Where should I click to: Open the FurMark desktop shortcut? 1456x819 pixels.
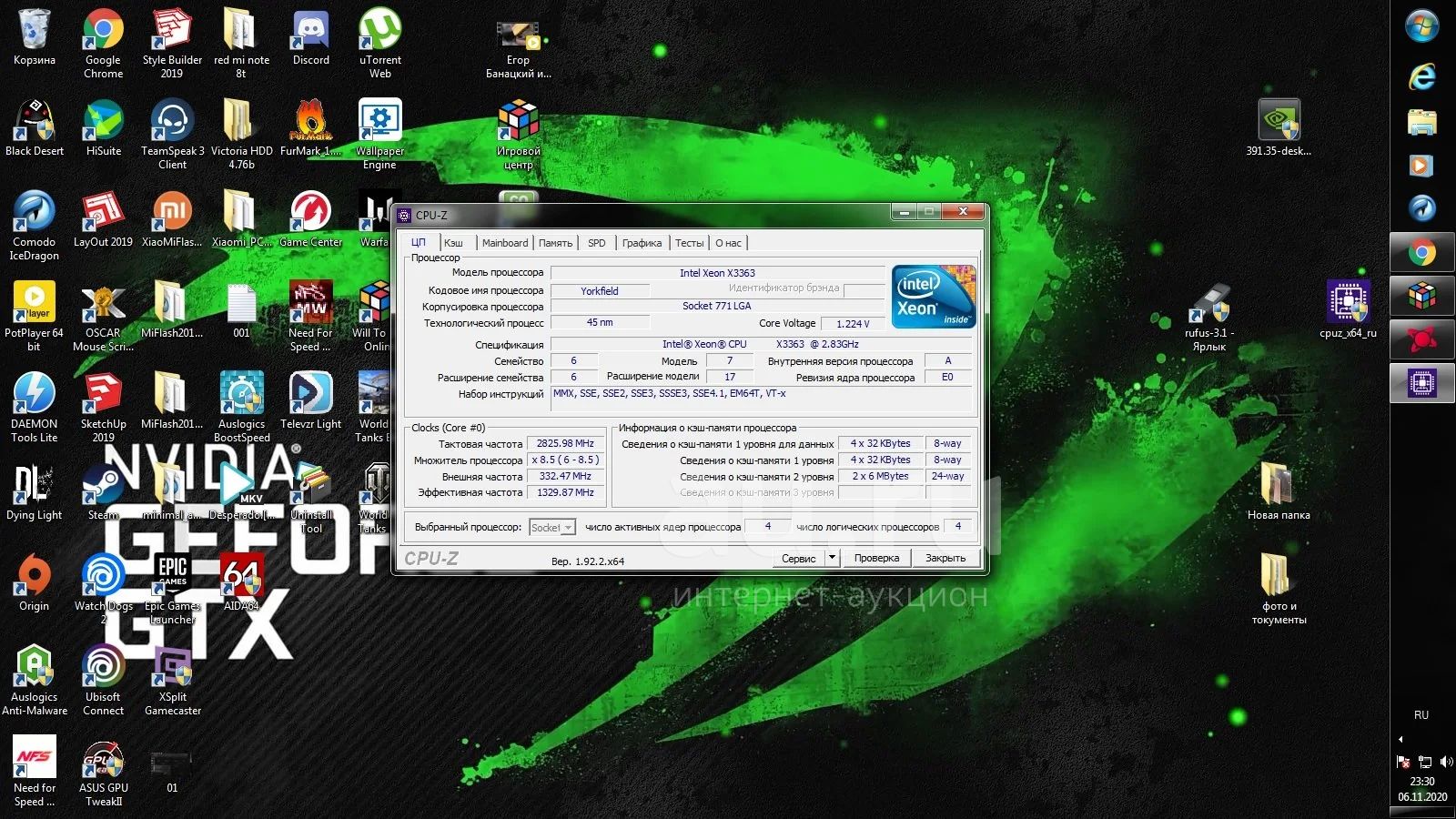click(x=310, y=123)
